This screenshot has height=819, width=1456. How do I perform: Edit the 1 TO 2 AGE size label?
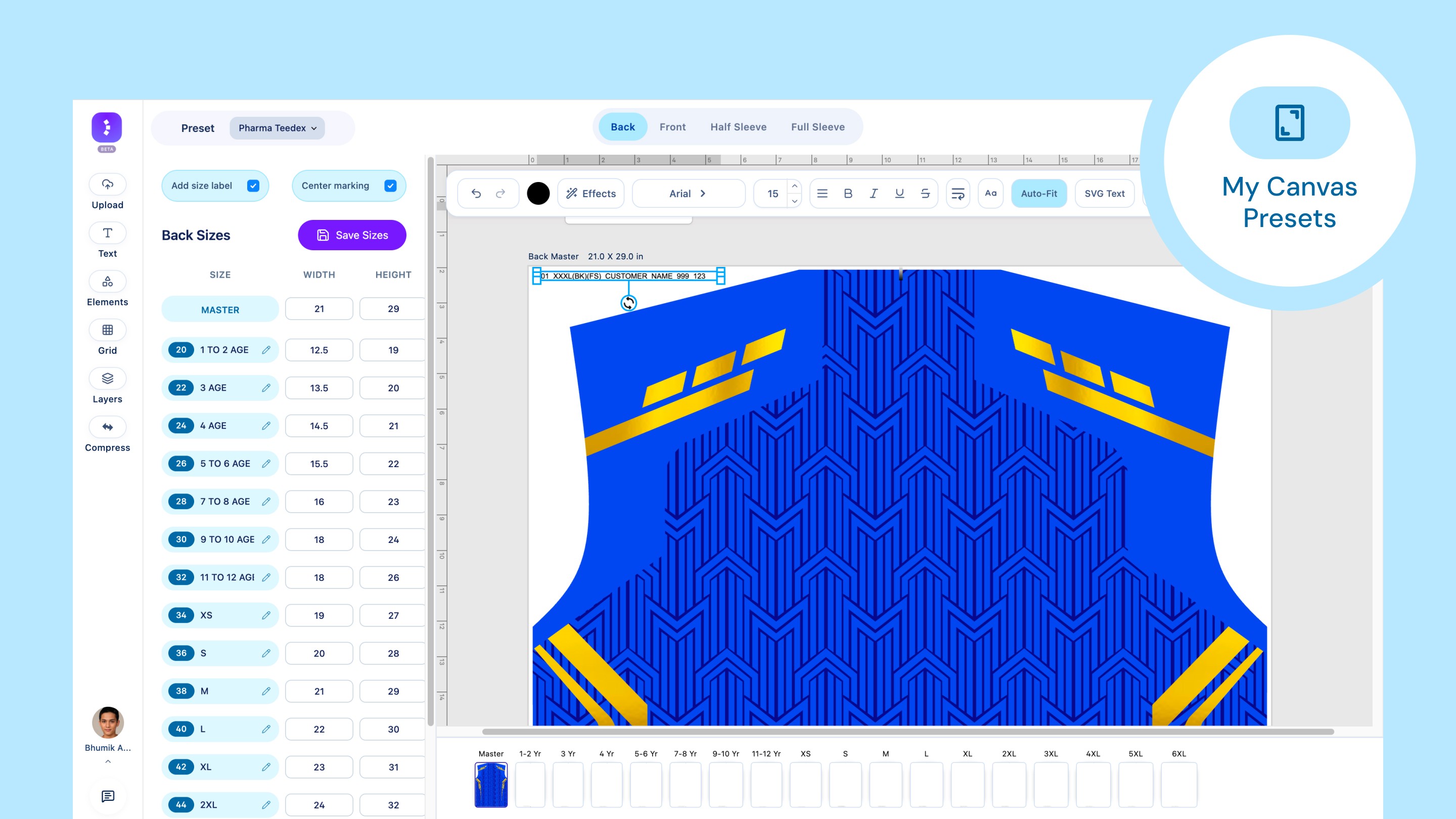coord(266,350)
